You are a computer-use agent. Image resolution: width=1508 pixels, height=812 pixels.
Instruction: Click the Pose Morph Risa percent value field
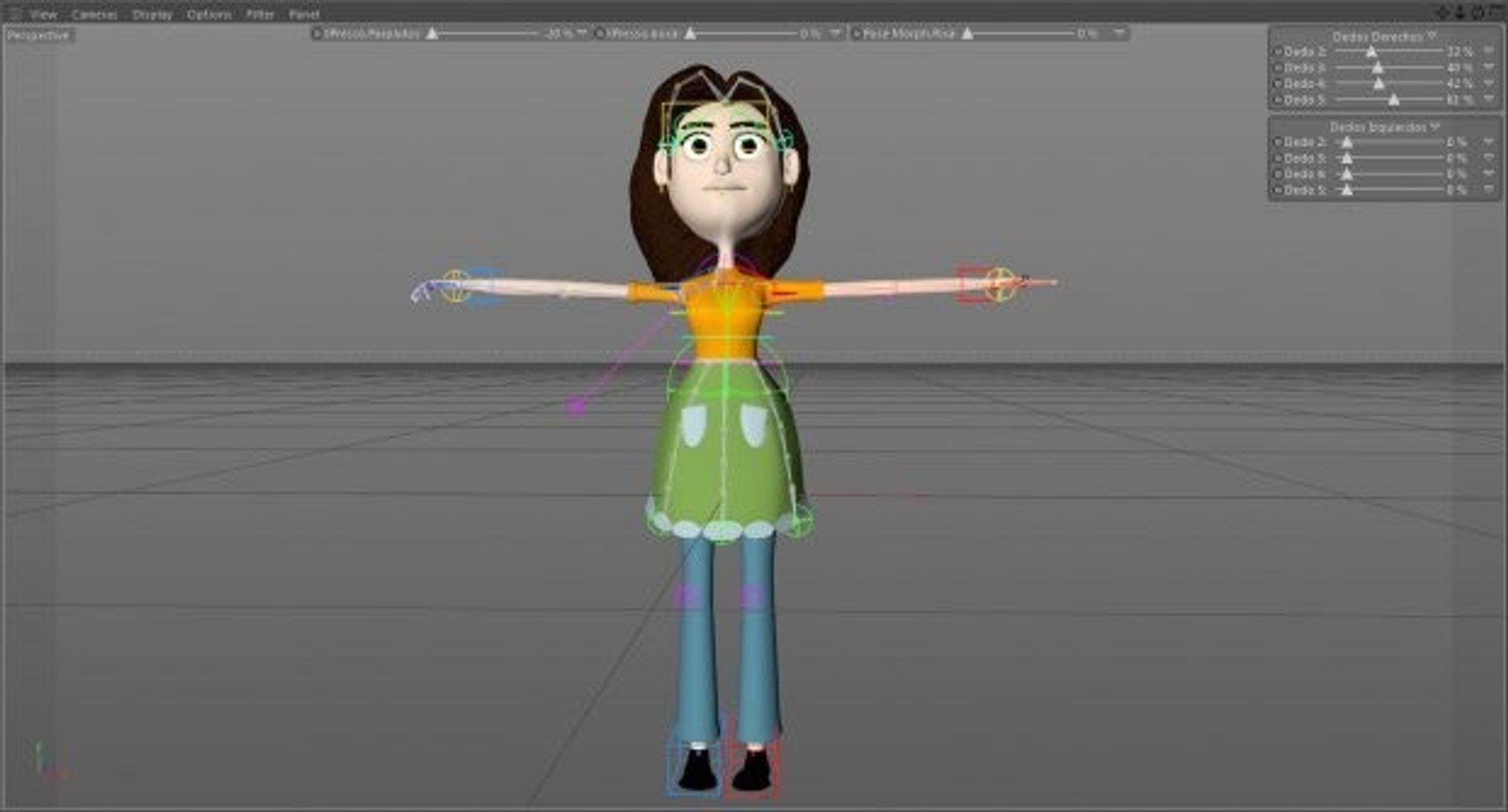(x=1088, y=34)
